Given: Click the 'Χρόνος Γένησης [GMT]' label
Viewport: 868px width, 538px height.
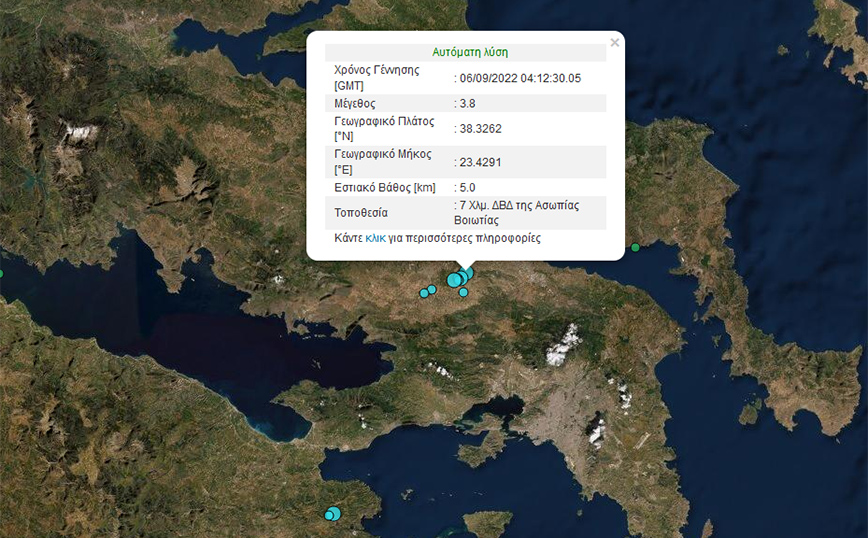Looking at the screenshot, I should tap(377, 78).
